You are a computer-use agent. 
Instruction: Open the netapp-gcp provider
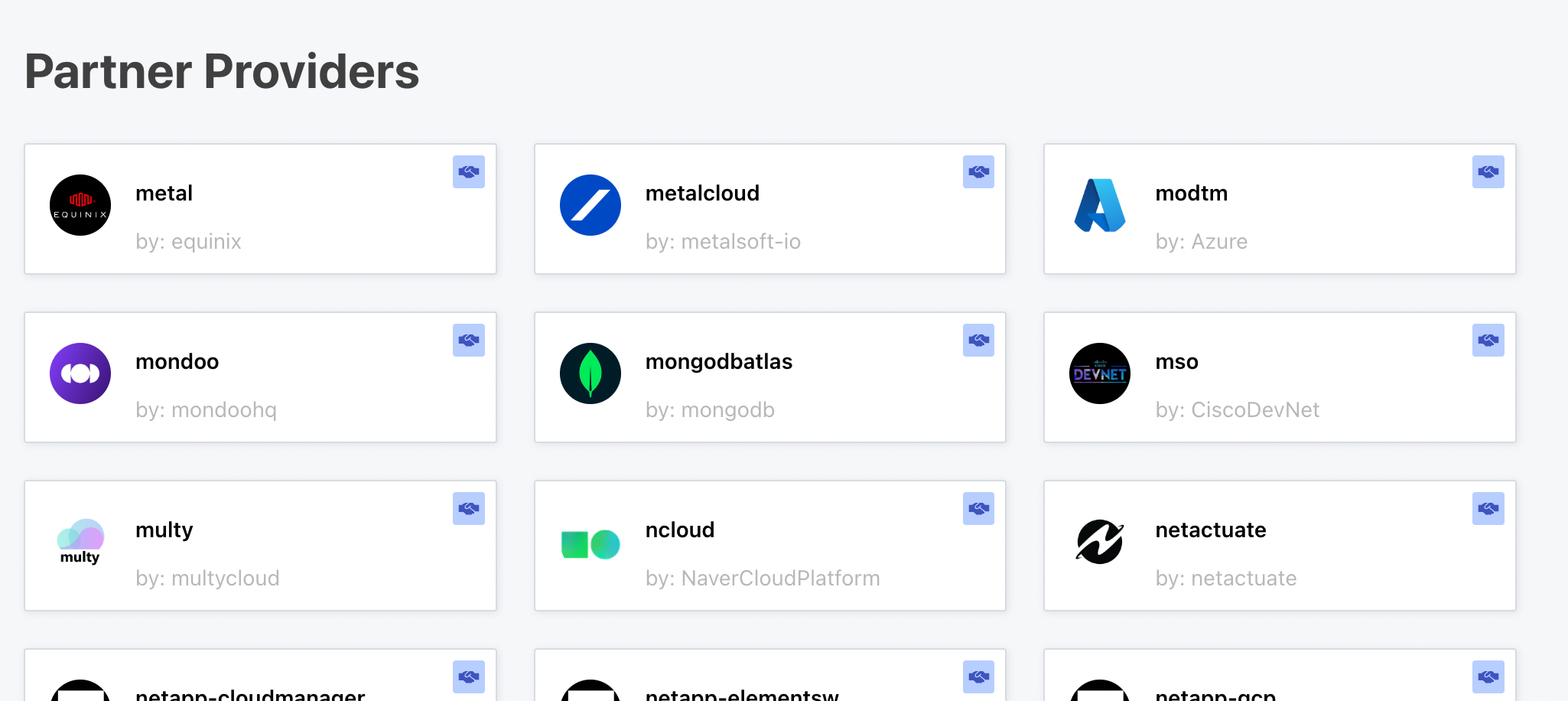1280,675
